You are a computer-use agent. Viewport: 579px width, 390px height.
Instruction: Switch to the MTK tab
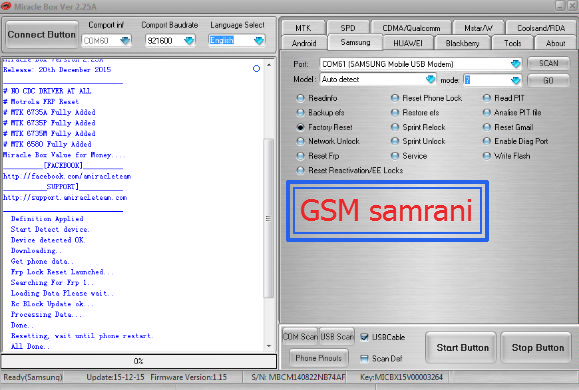click(x=303, y=28)
